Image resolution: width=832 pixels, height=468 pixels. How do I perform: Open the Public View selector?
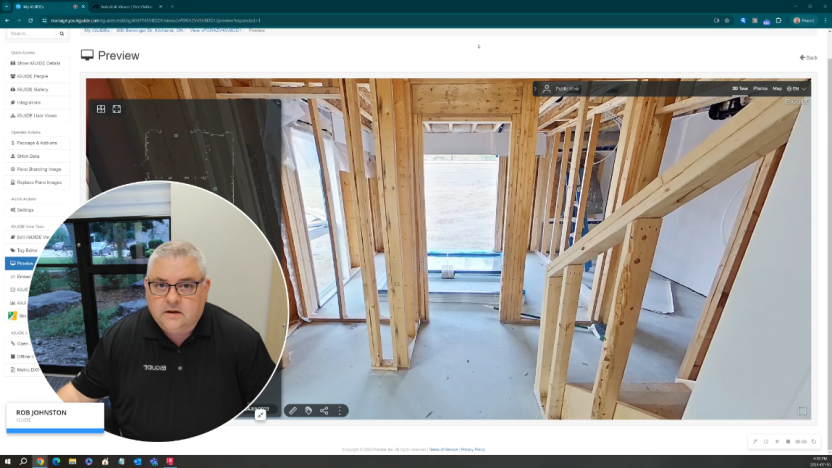pyautogui.click(x=561, y=89)
